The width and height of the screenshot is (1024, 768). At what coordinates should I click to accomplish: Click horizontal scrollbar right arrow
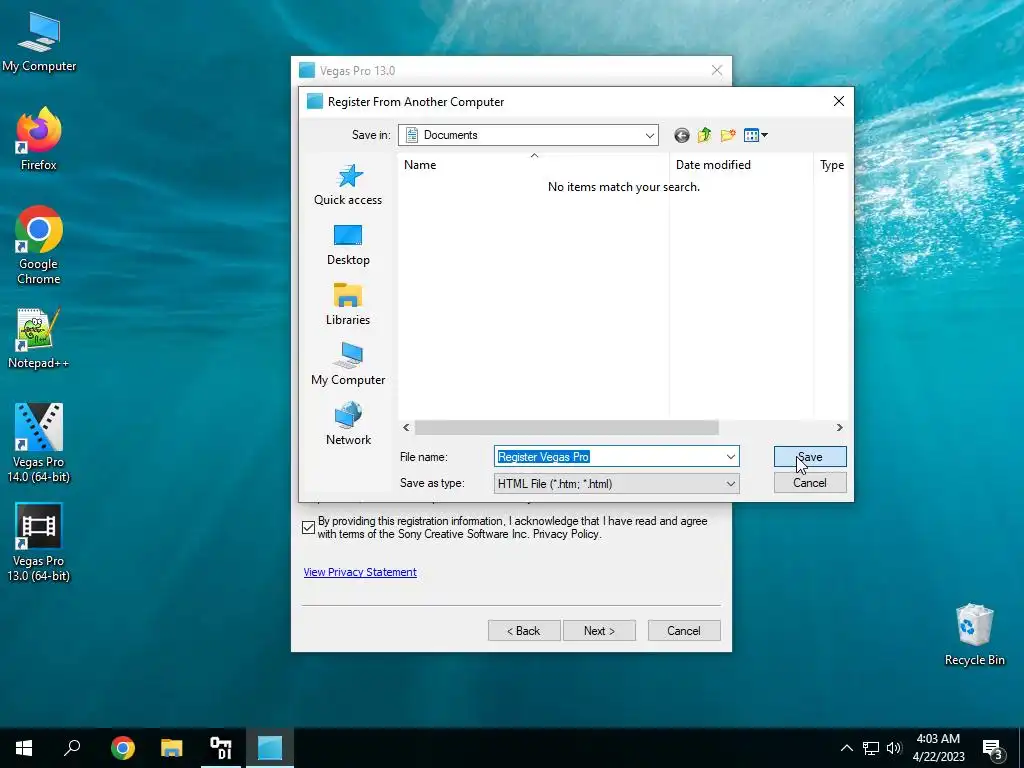coord(839,428)
